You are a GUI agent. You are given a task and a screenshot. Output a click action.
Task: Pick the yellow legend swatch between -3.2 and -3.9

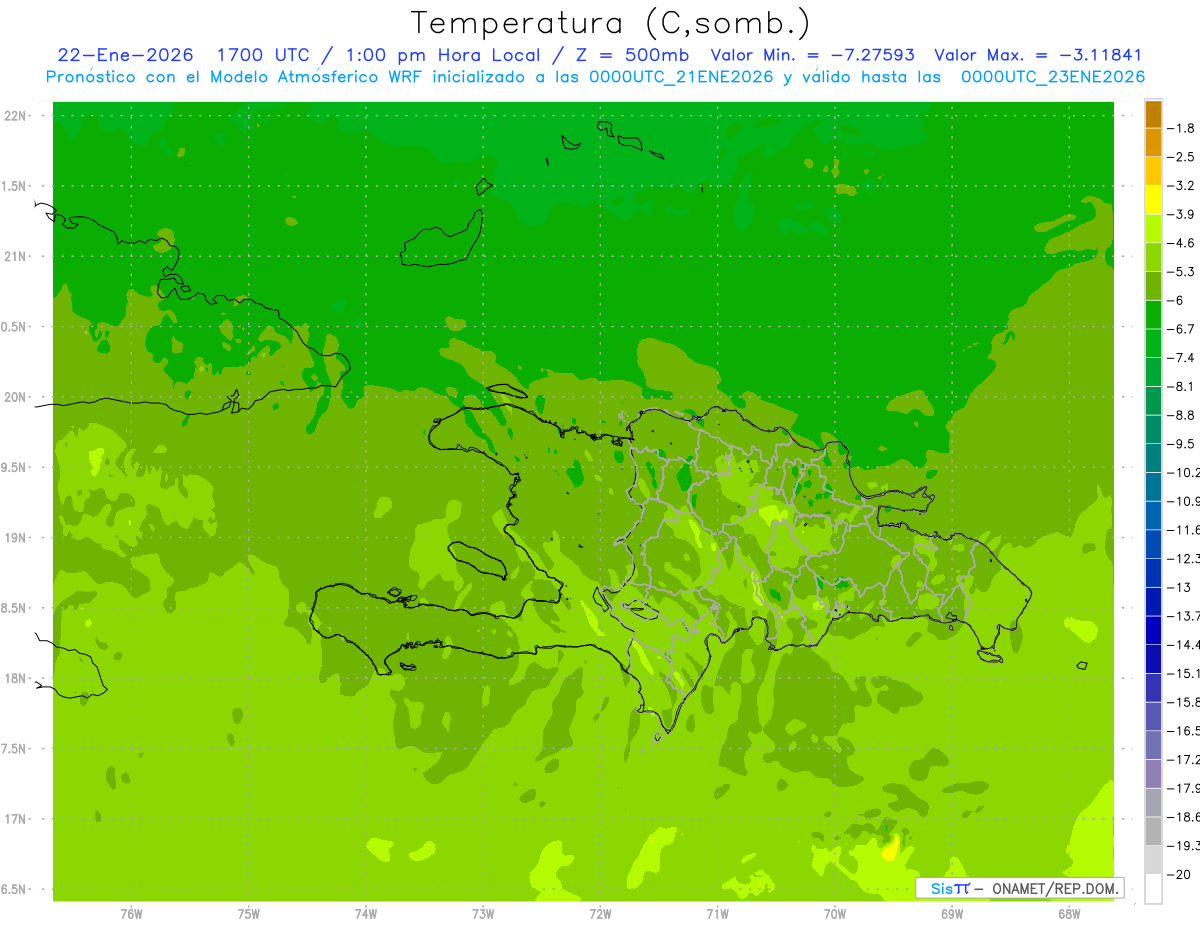[x=1153, y=200]
